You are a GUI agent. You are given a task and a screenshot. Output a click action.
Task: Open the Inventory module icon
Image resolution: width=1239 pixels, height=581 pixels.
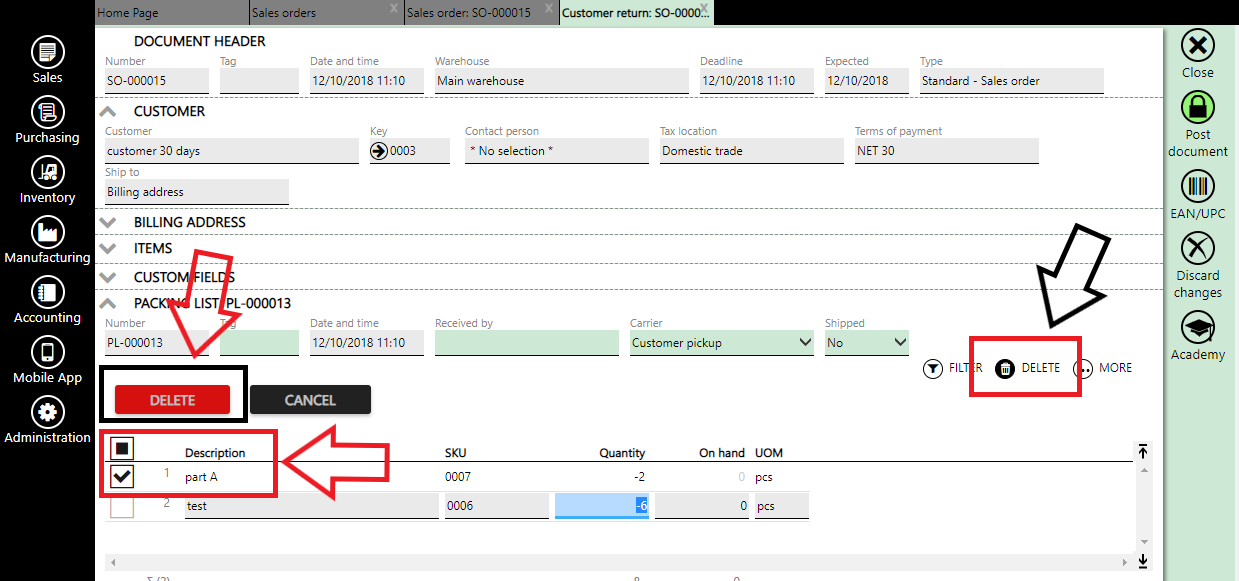coord(48,172)
